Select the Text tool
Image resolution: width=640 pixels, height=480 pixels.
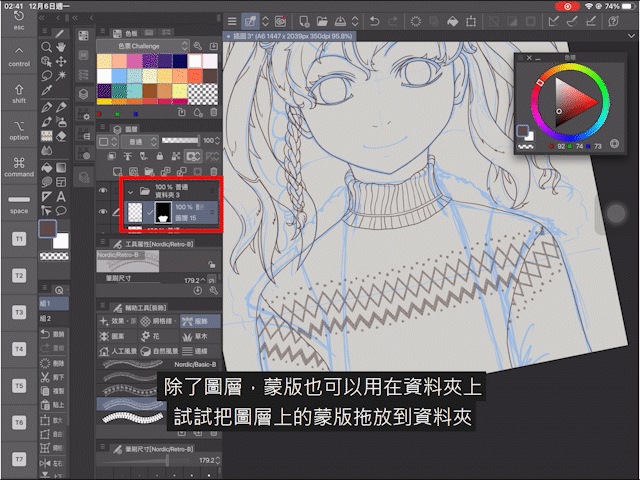[x=61, y=197]
